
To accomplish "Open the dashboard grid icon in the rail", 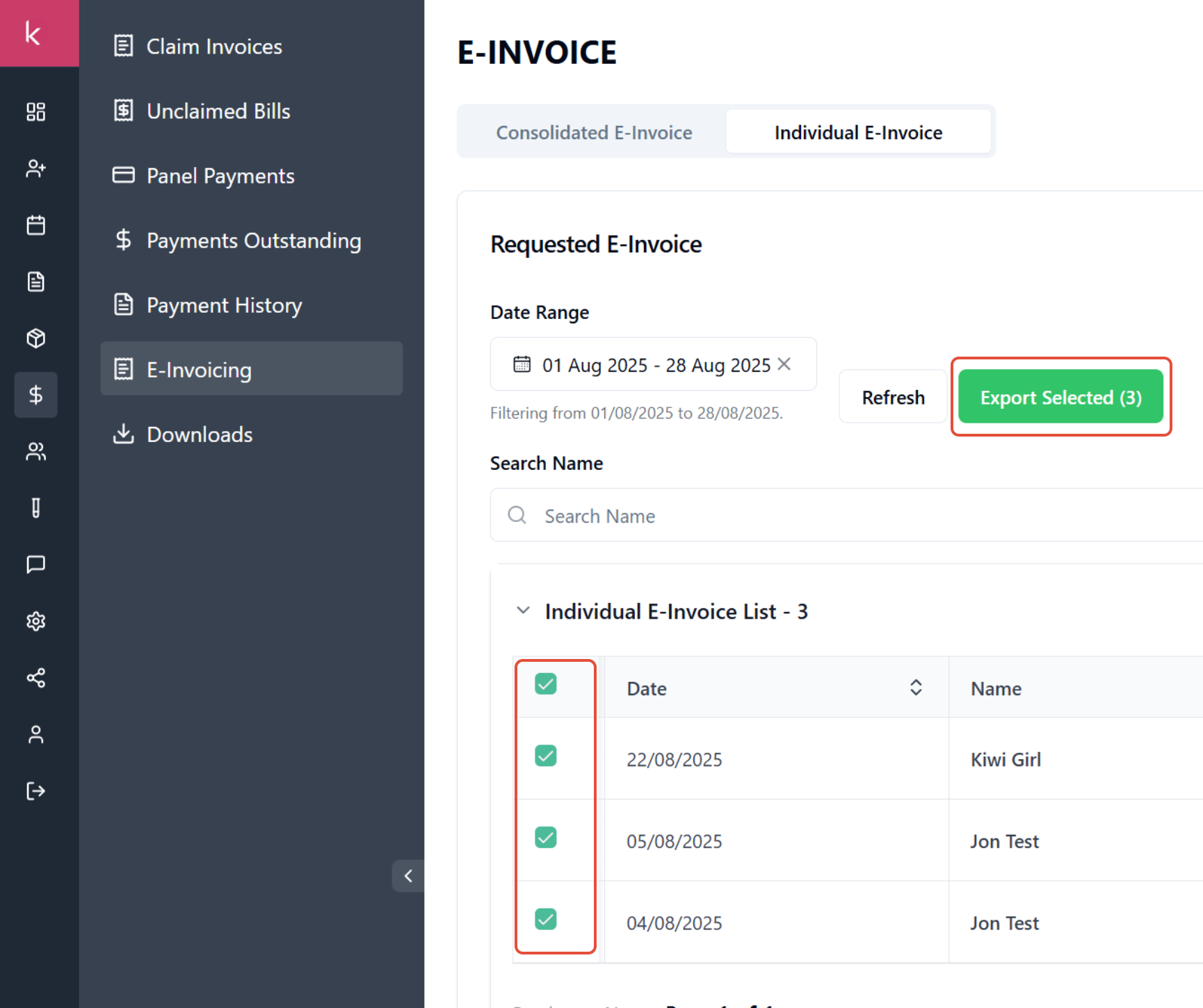I will tap(35, 112).
